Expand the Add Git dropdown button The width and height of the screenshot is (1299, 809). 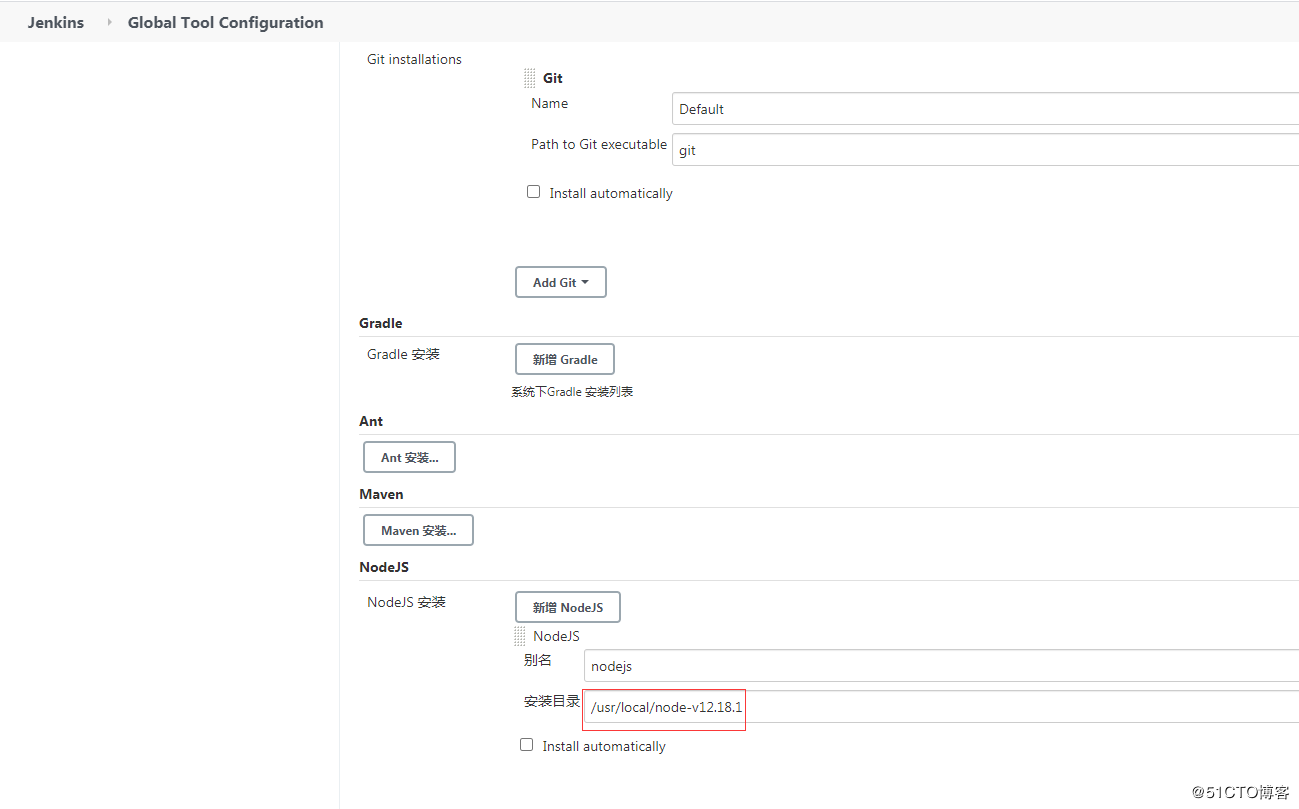pos(560,283)
